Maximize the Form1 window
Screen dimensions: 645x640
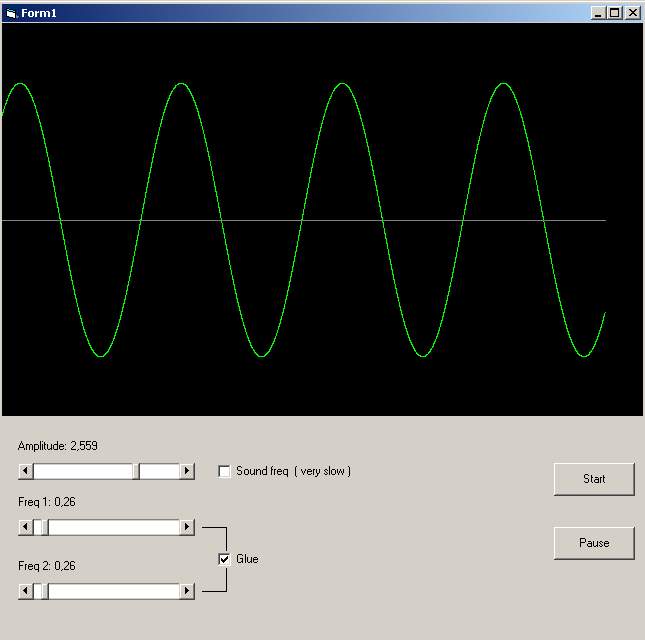614,12
